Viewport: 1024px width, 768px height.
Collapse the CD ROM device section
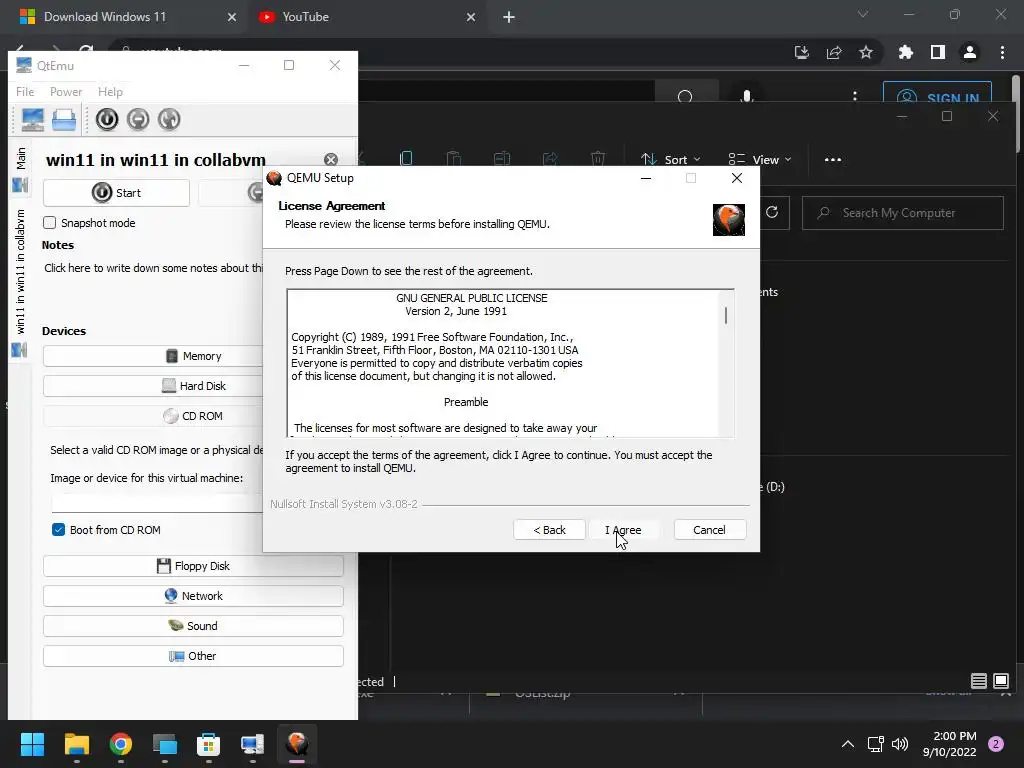193,416
